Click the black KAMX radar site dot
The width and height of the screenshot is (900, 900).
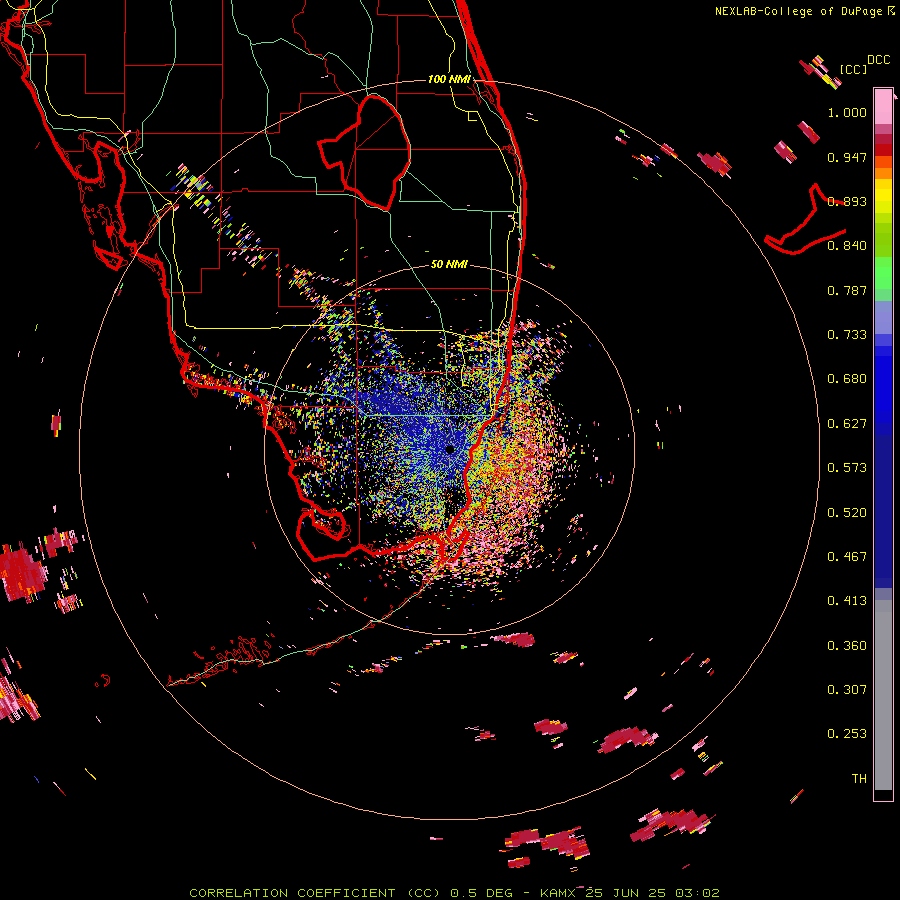449,449
